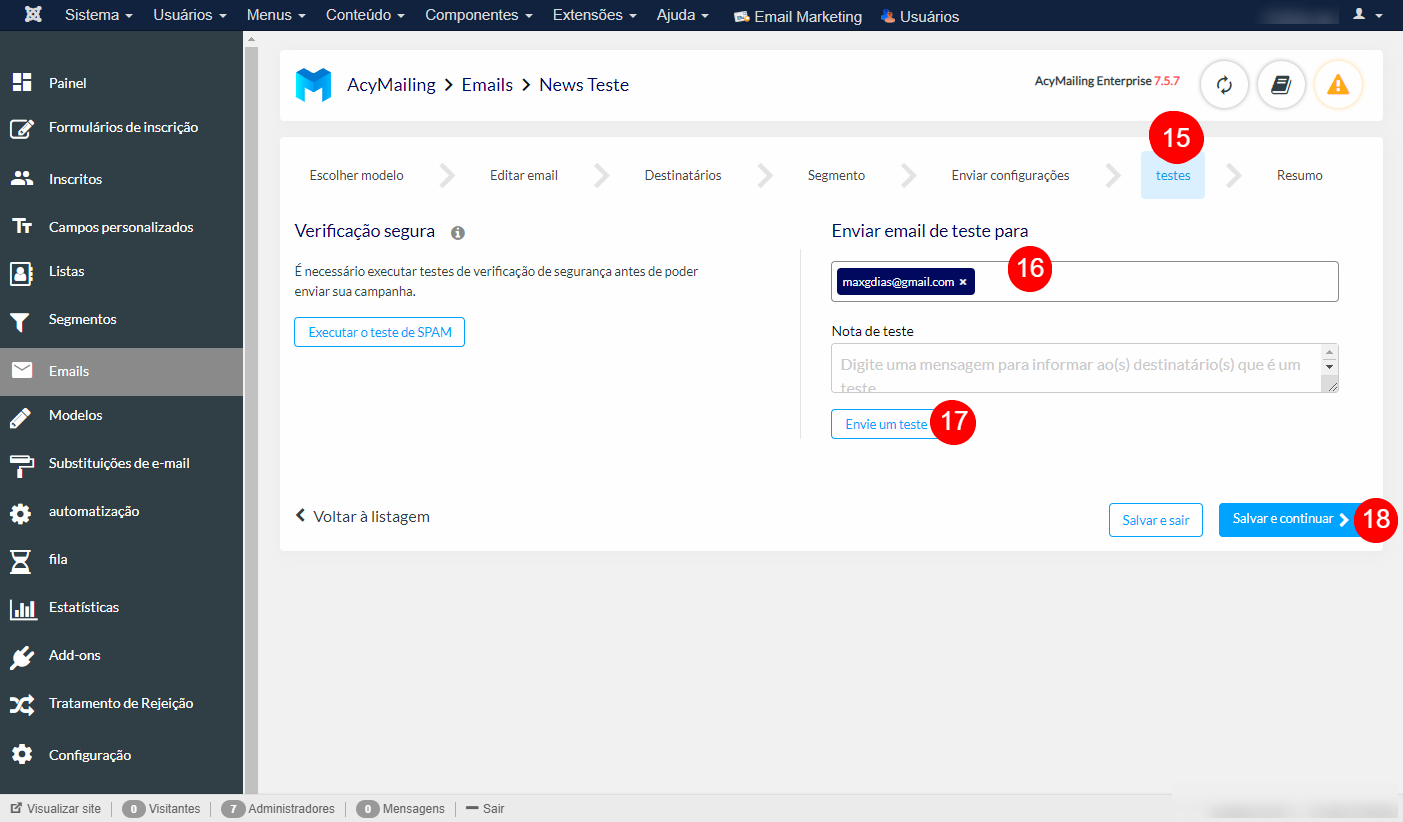The width and height of the screenshot is (1403, 822).
Task: Open the Modelos paint-roller icon
Action: click(21, 415)
